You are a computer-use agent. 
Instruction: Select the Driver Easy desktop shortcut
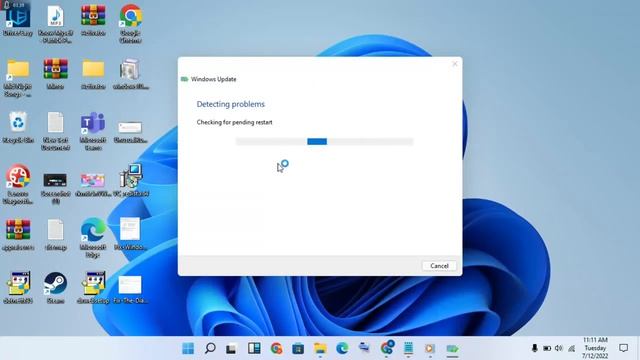[18, 20]
